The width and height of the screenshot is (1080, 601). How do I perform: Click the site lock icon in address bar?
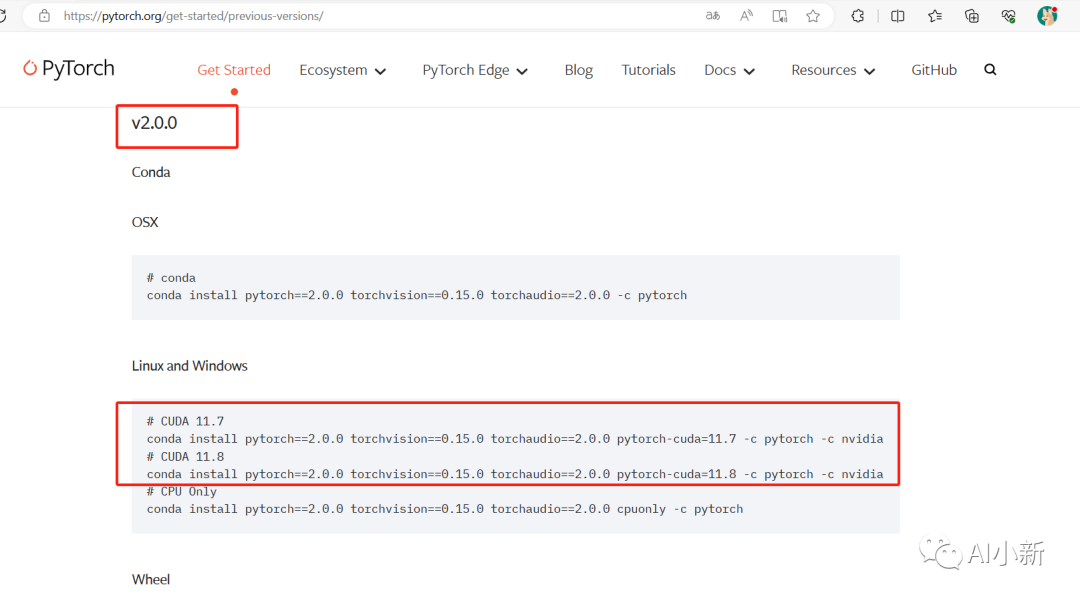[x=44, y=15]
